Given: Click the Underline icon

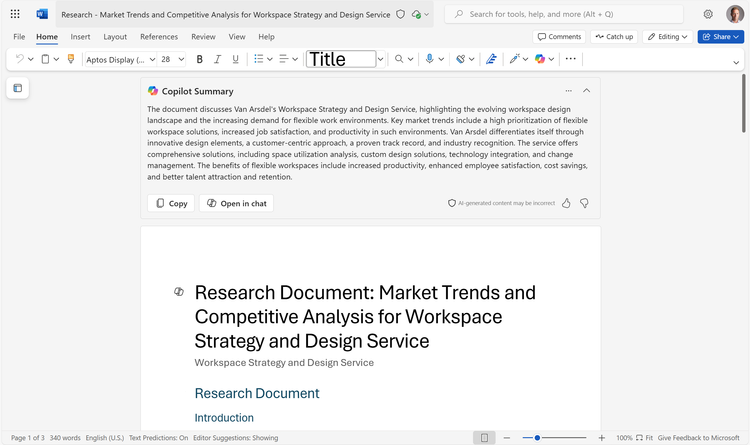Looking at the screenshot, I should click(x=233, y=59).
